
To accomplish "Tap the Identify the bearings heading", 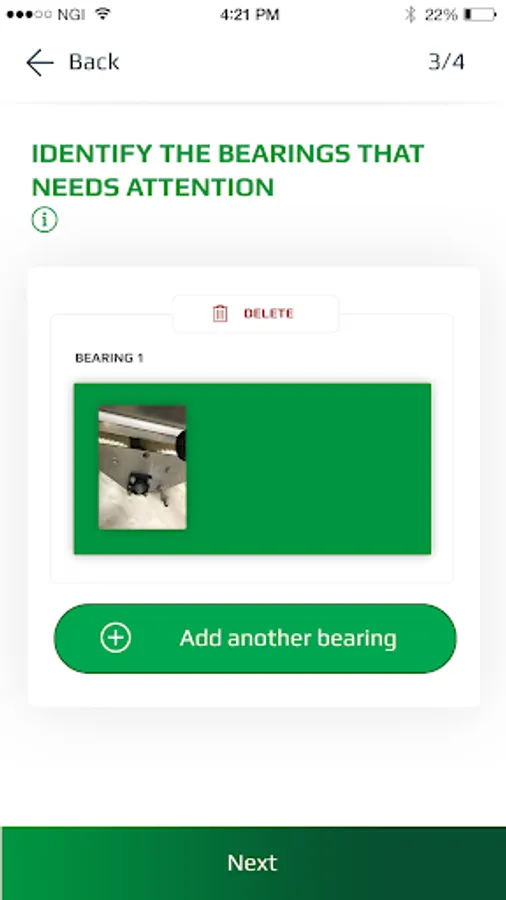I will pos(228,170).
